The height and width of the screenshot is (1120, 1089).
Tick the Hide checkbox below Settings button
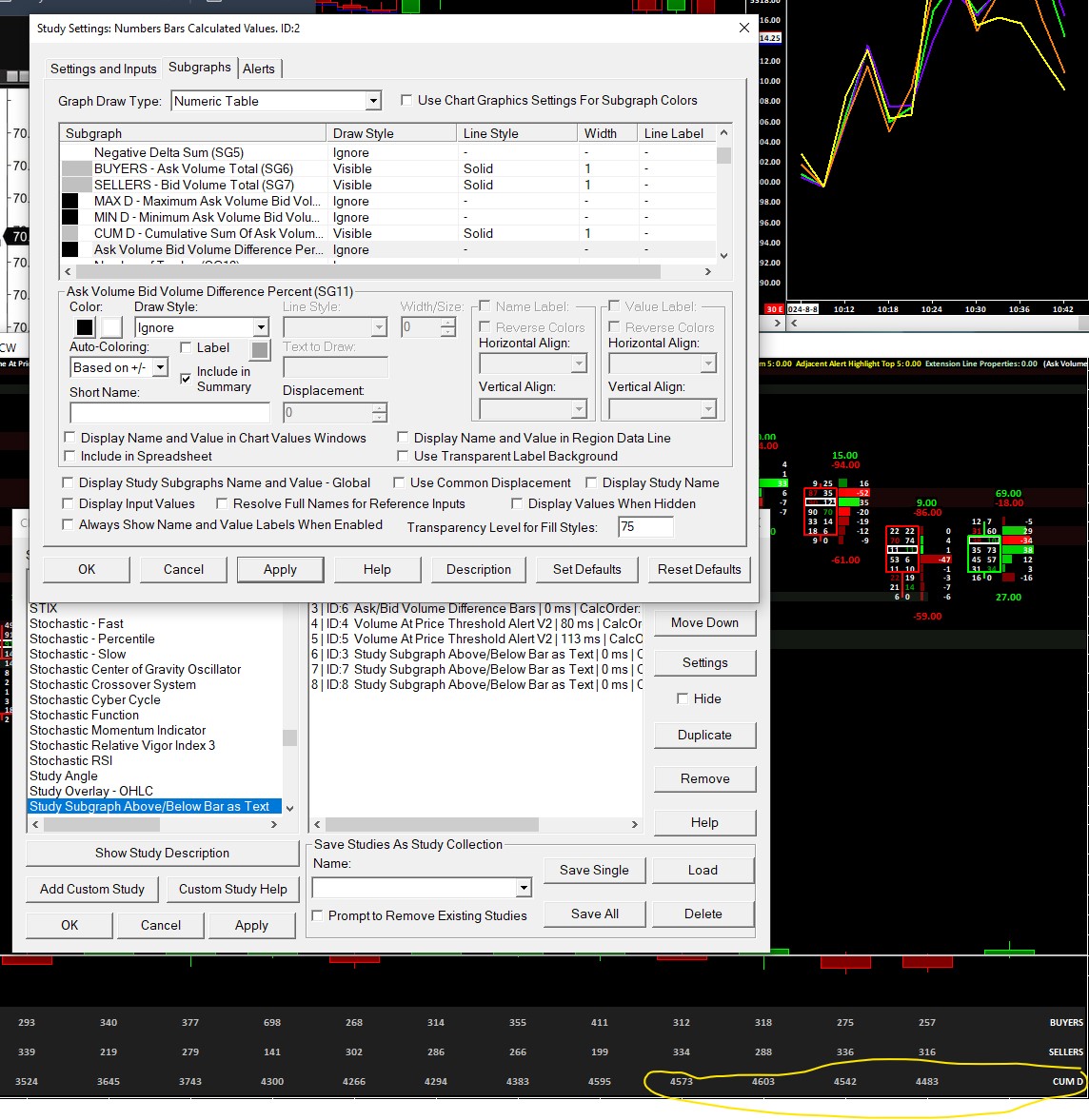click(683, 698)
